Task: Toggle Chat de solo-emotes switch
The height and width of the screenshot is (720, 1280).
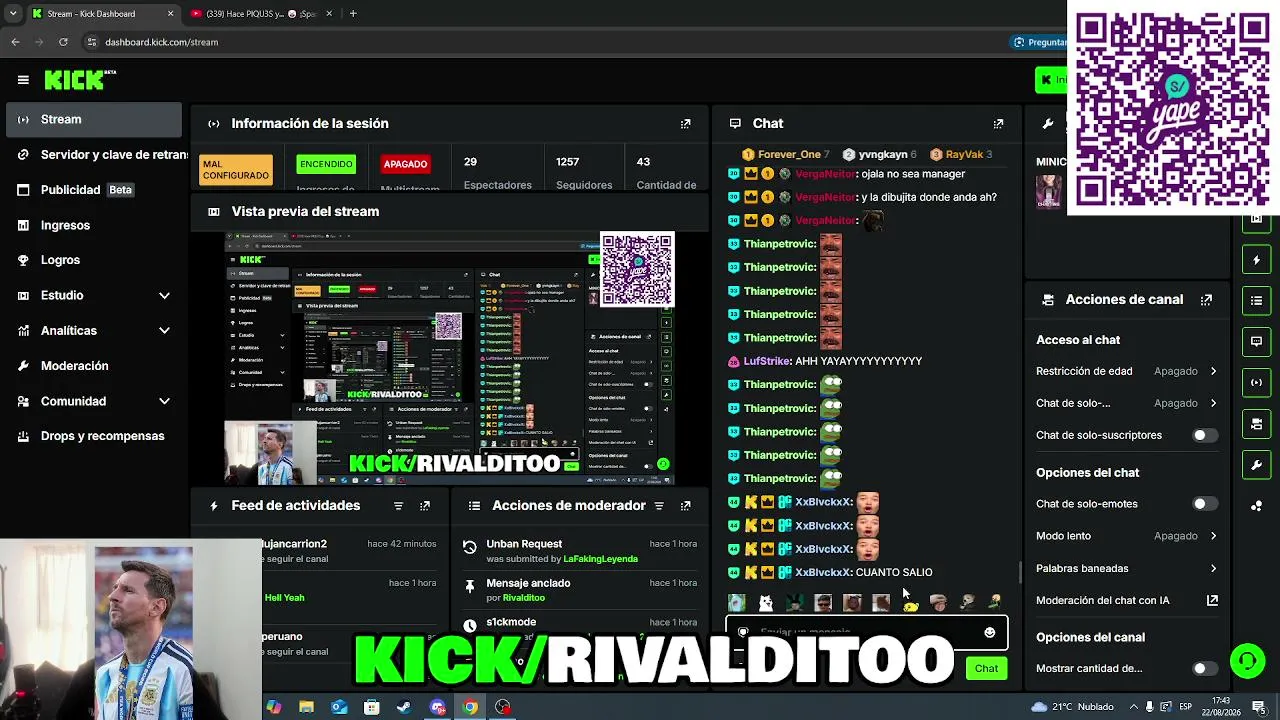Action: pos(1204,504)
